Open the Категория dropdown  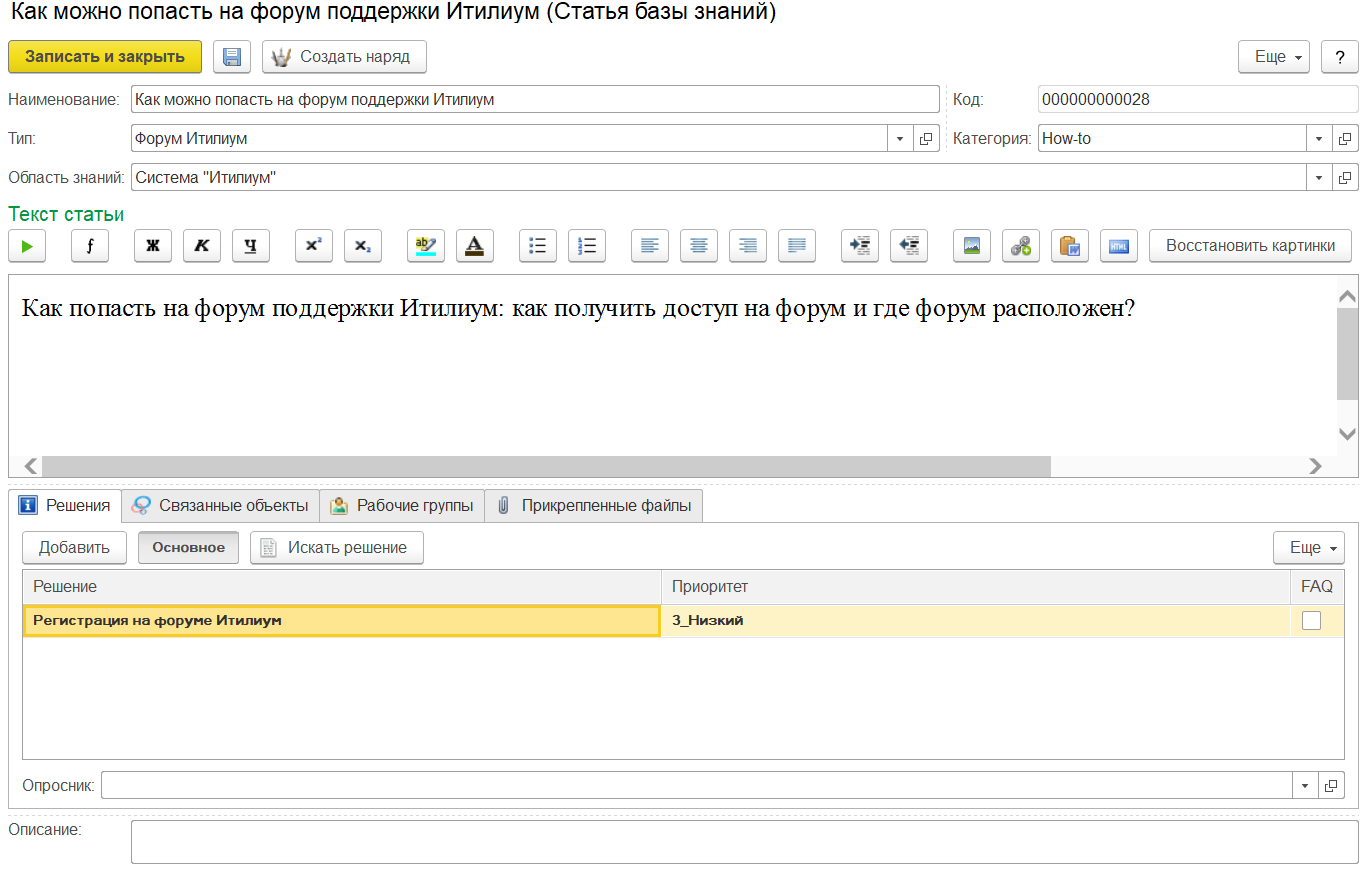(1319, 139)
